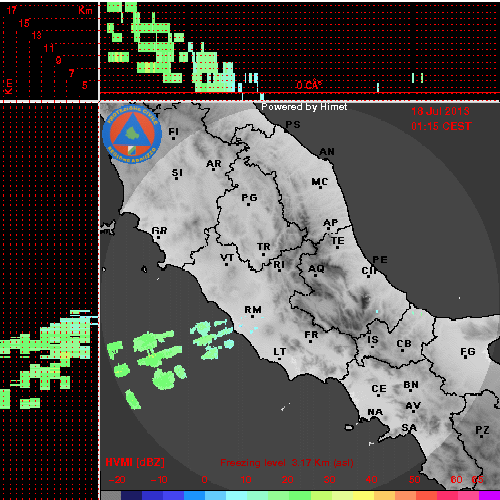
Task: Select the date '18 Jul 2013'
Action: [440, 111]
